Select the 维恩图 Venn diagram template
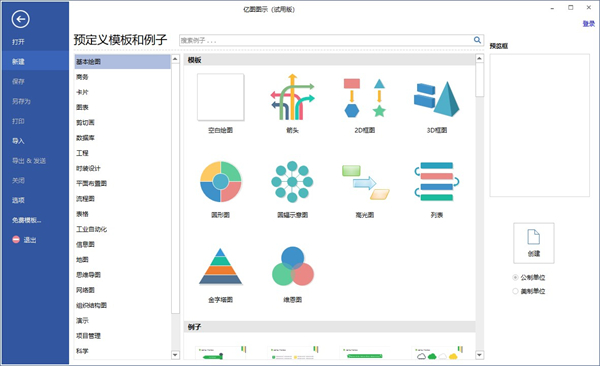The image size is (600, 366). tap(293, 266)
